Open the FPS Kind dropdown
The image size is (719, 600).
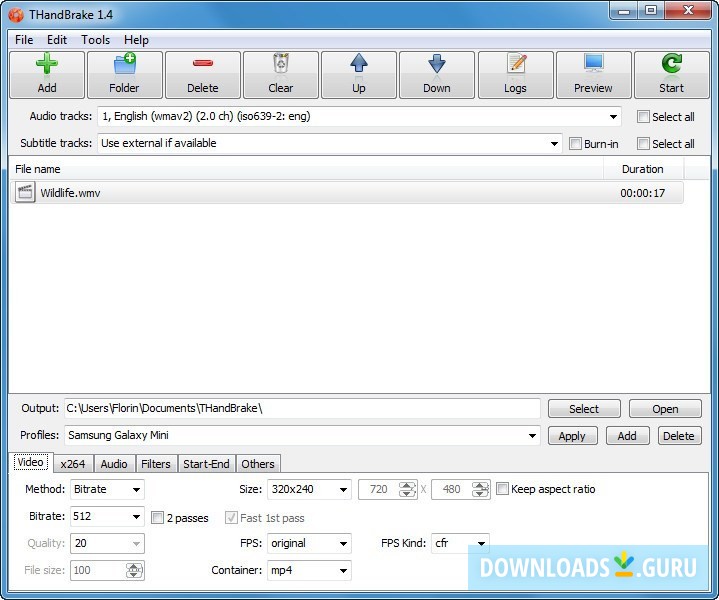(481, 544)
